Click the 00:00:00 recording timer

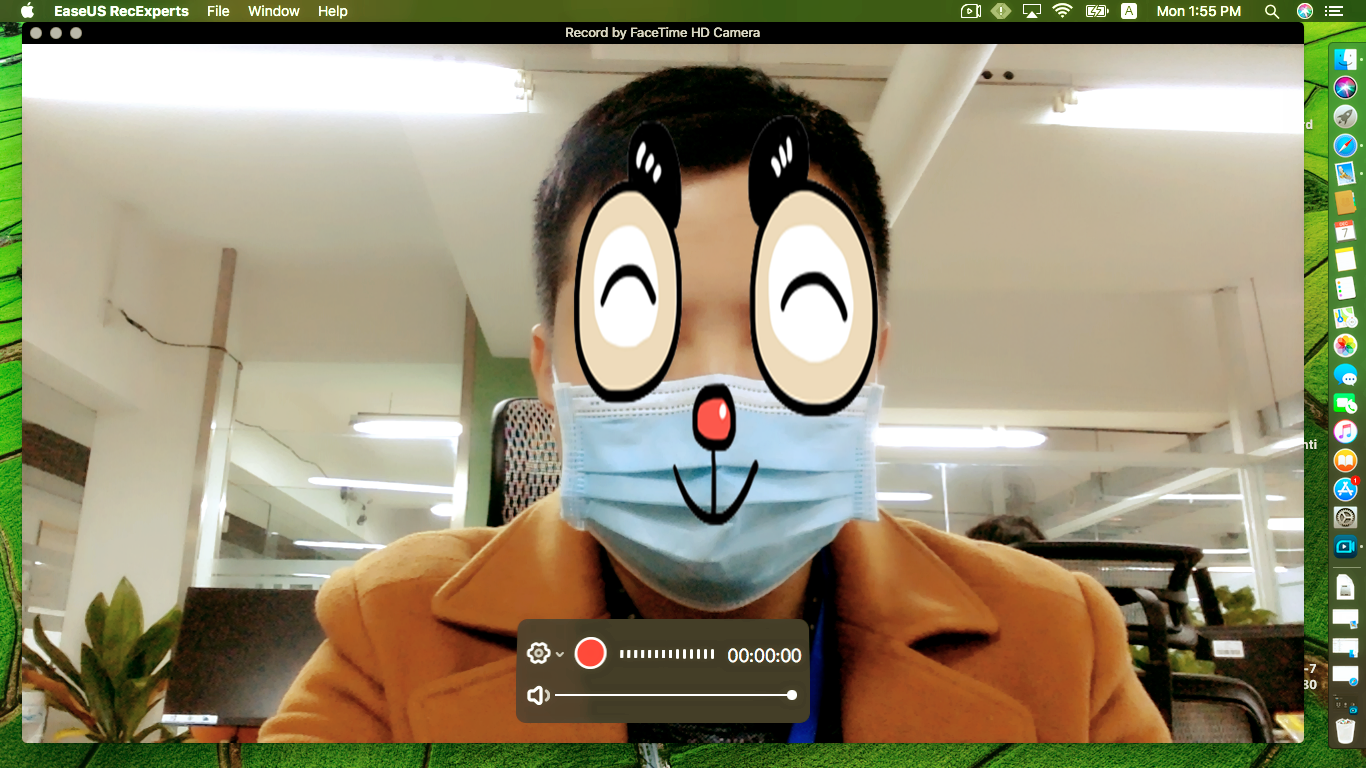764,656
